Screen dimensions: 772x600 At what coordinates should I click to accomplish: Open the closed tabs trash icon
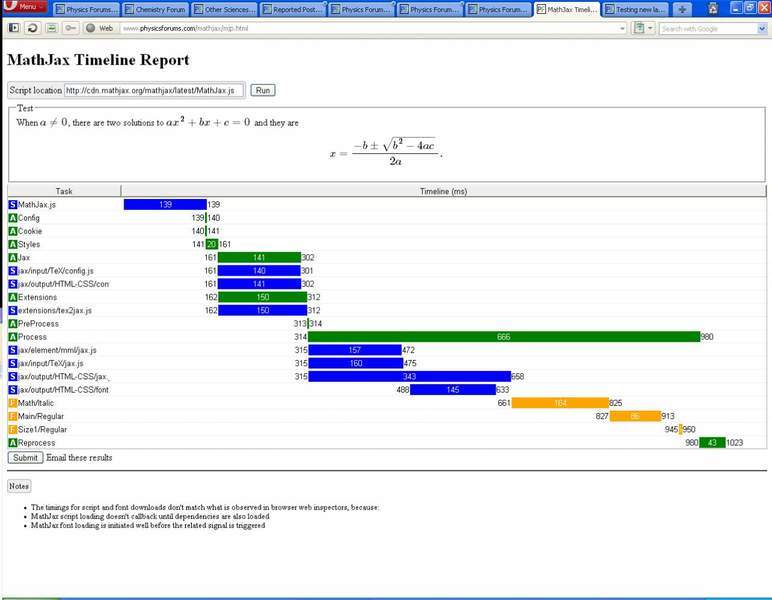(x=713, y=8)
